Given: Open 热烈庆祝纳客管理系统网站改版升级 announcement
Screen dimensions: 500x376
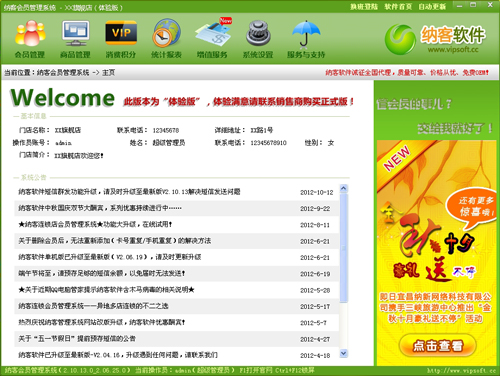Looking at the screenshot, I should click(x=102, y=323).
